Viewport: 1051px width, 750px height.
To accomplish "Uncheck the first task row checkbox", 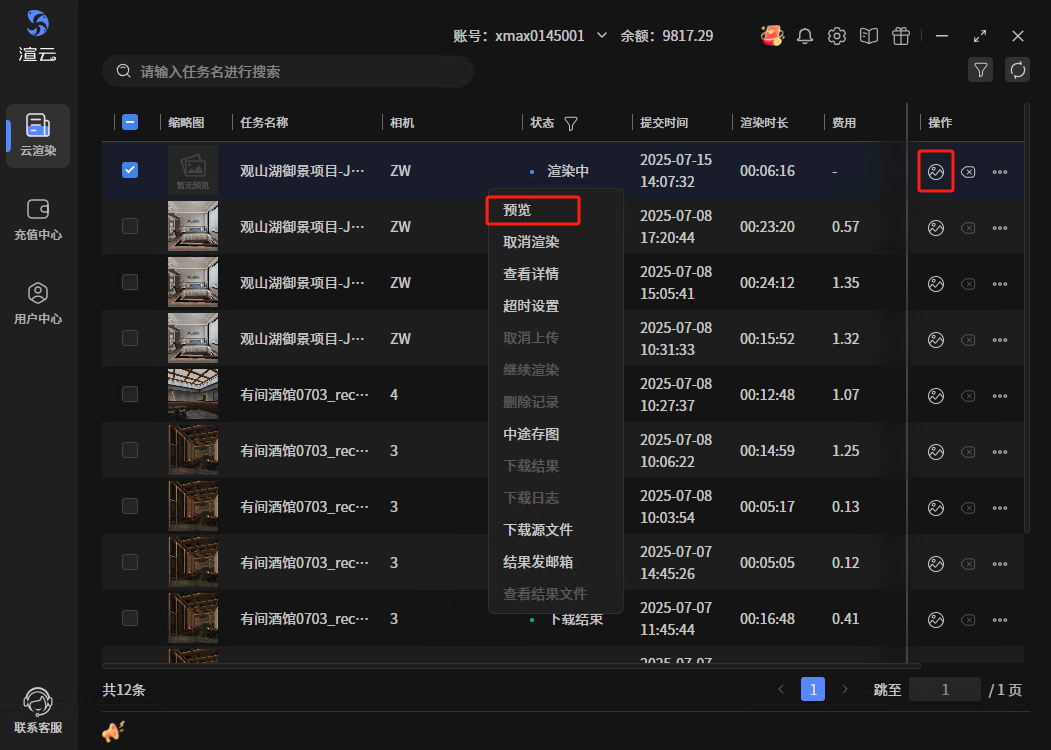I will point(130,170).
